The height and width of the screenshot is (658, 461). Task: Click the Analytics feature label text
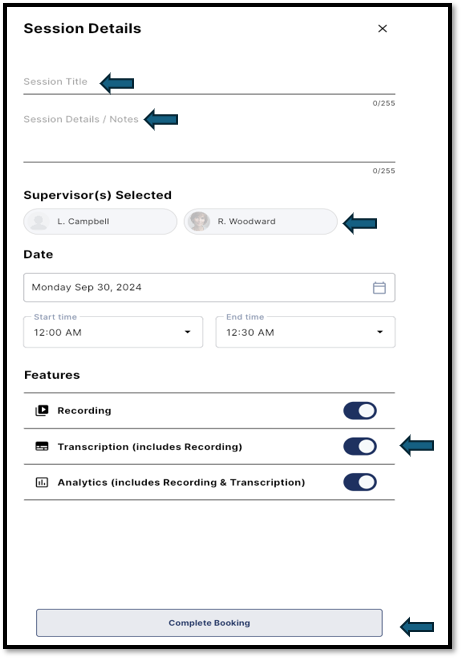click(181, 483)
